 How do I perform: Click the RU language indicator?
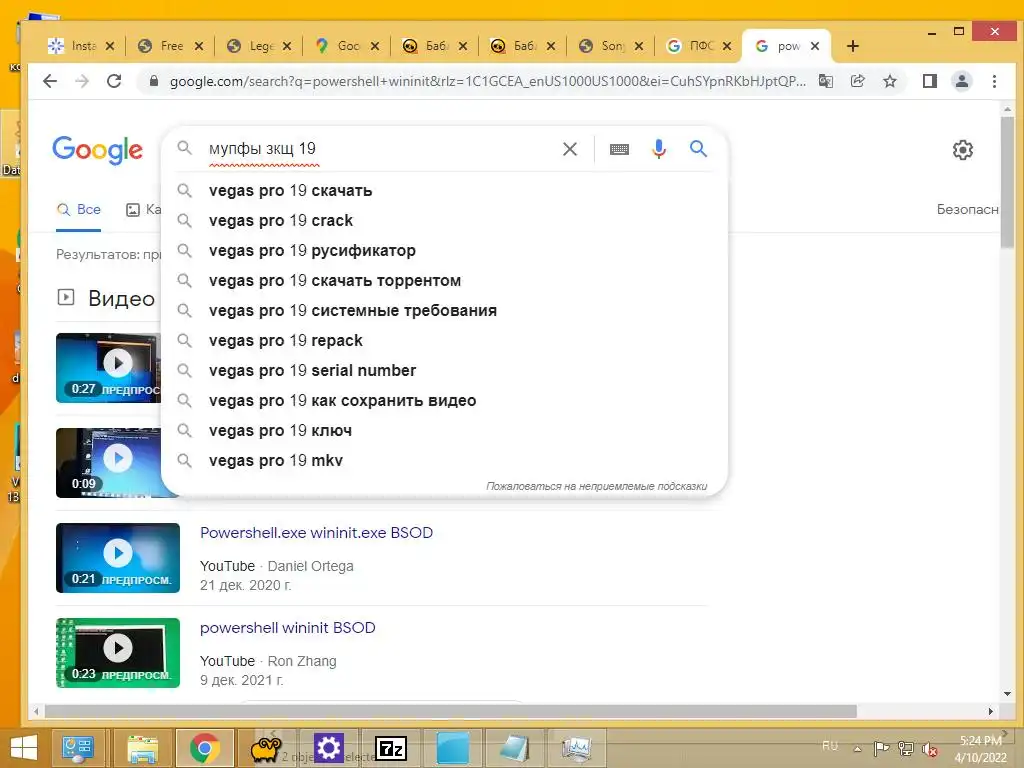click(x=829, y=746)
